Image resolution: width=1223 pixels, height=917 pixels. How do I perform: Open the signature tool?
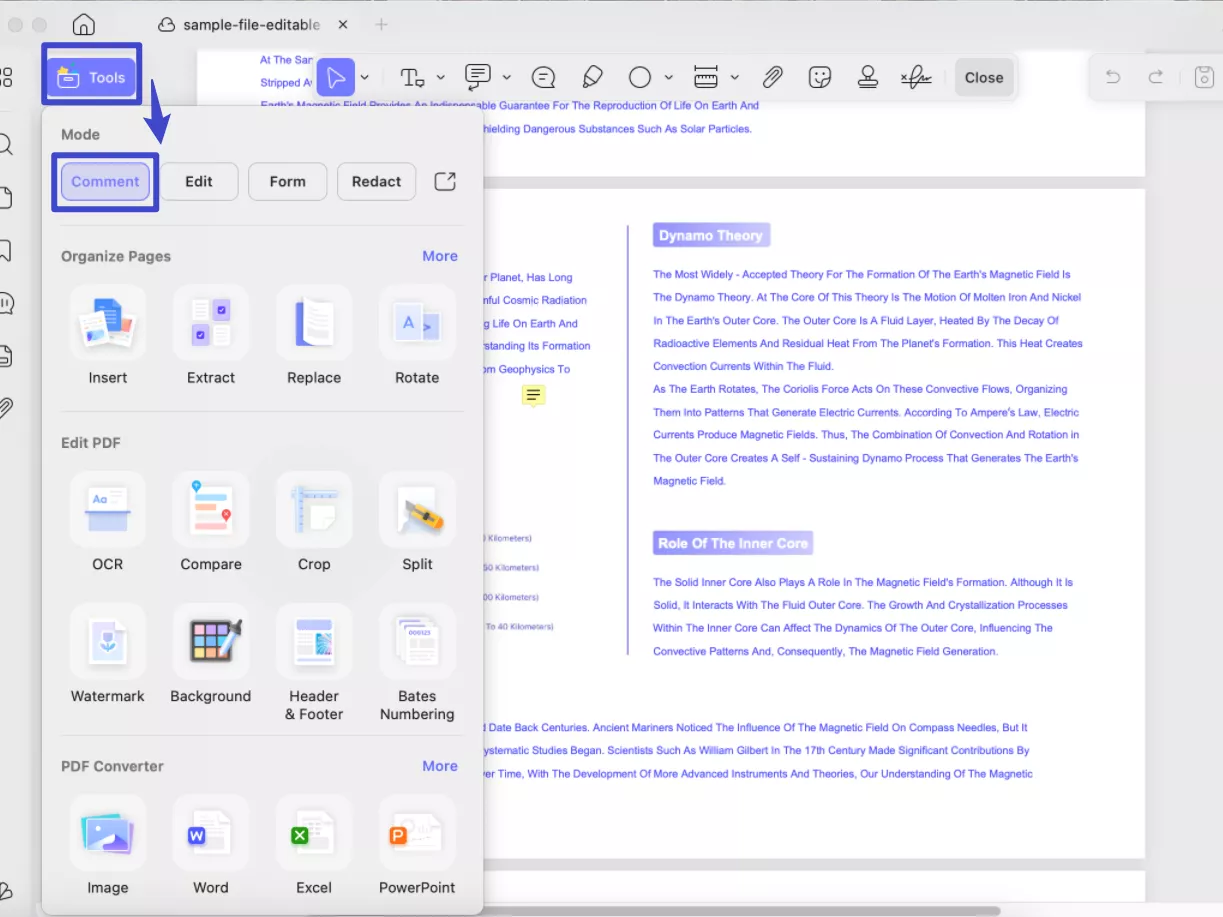coord(916,76)
